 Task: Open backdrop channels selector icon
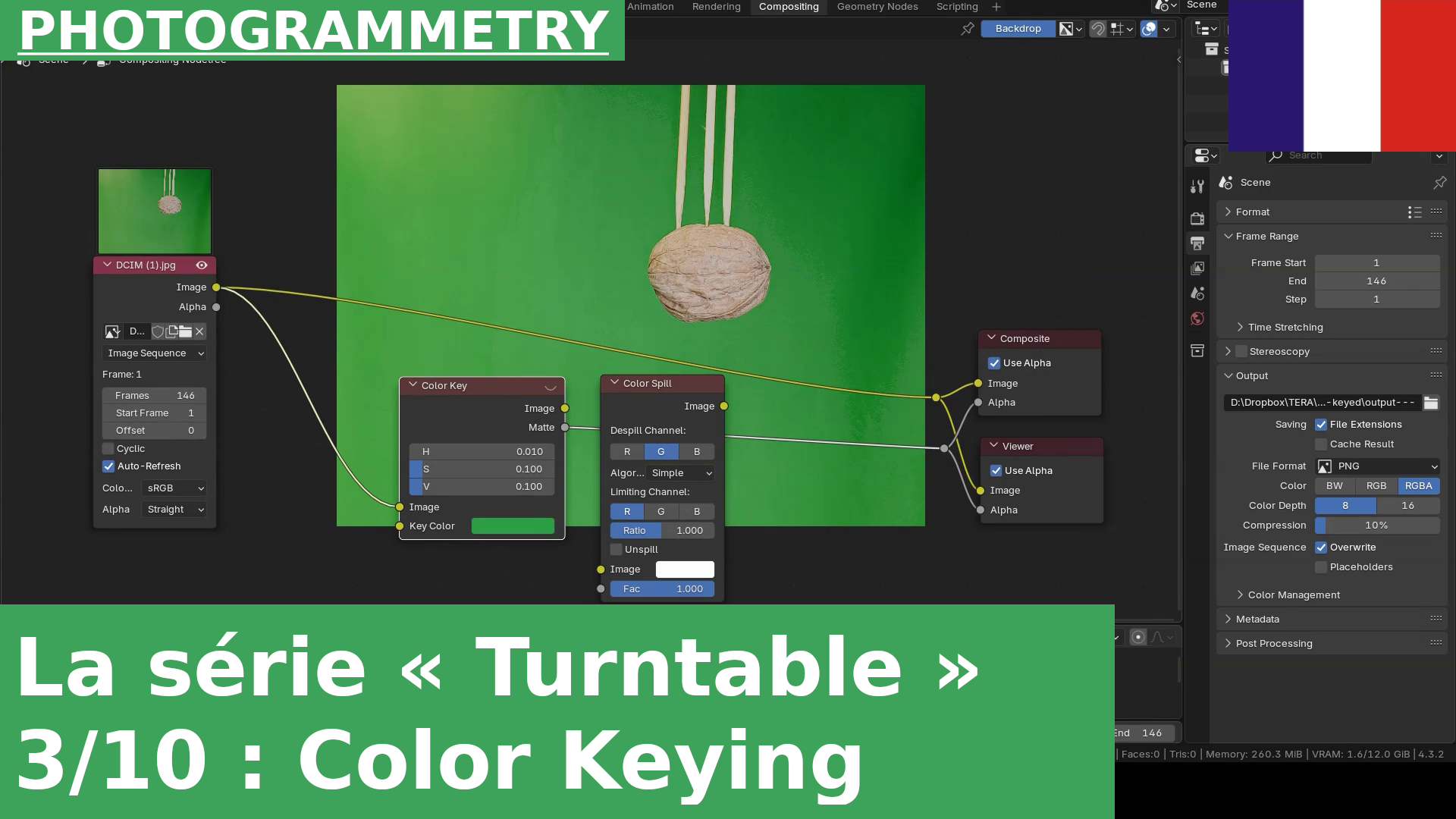(x=1071, y=29)
